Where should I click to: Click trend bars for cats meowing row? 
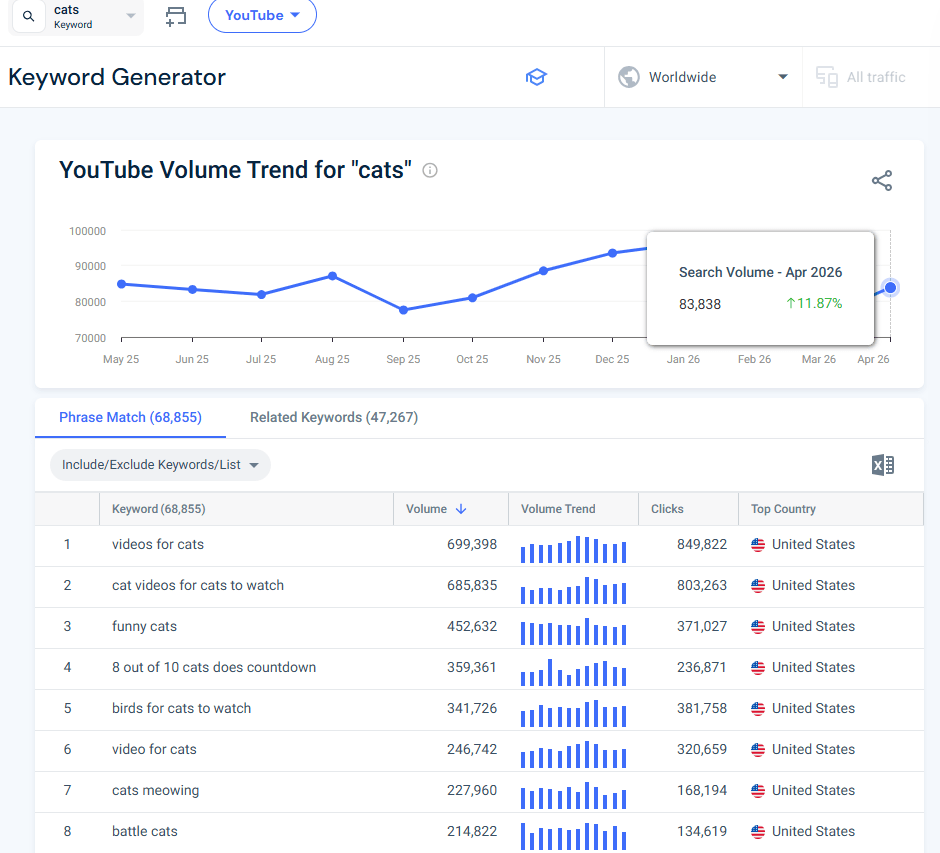574,795
